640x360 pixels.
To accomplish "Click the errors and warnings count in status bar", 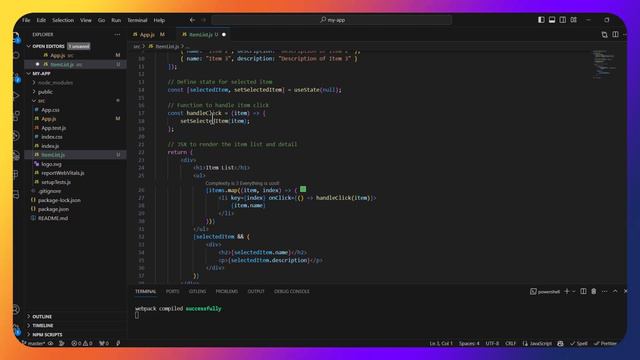I will click(82, 343).
